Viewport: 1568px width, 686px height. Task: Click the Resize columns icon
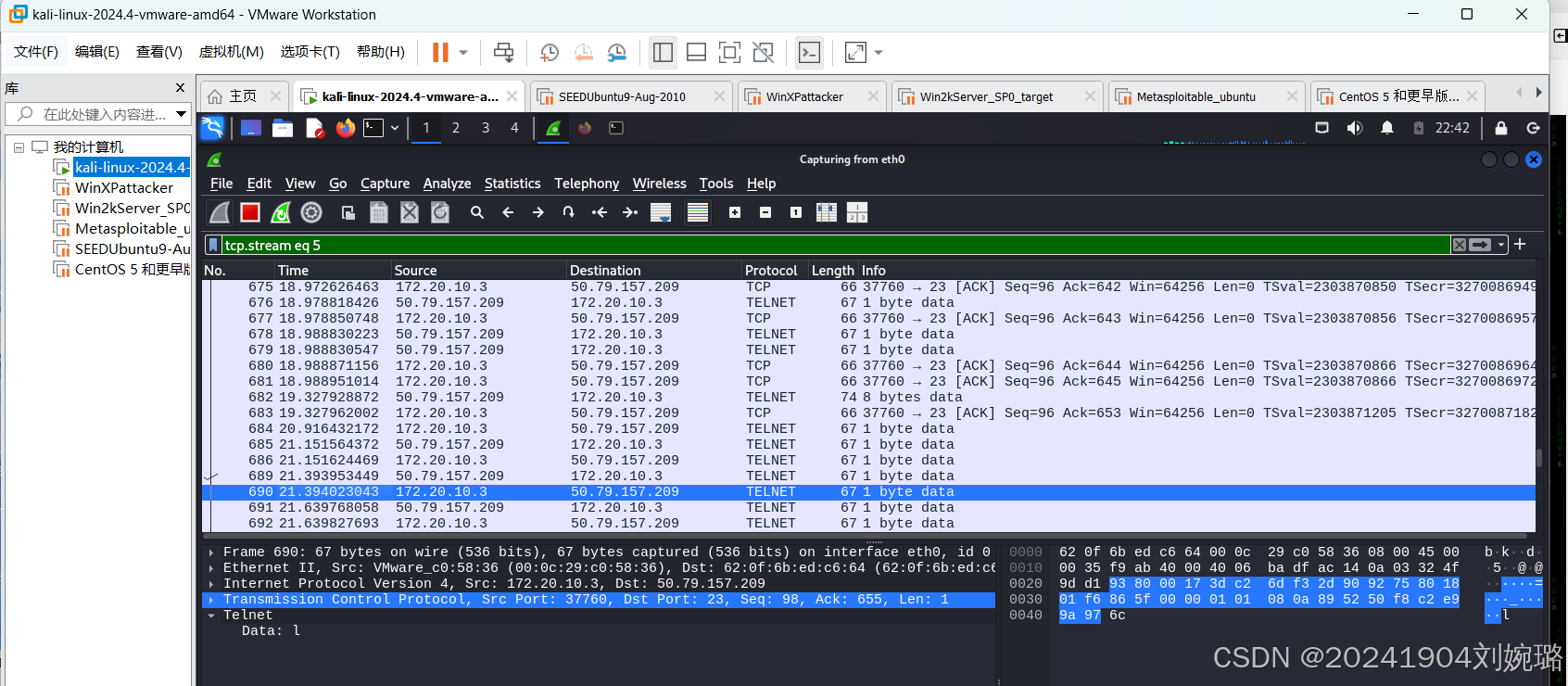pyautogui.click(x=827, y=212)
